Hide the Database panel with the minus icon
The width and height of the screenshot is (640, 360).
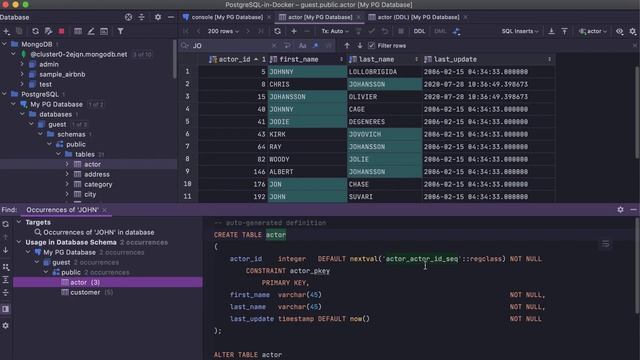171,17
